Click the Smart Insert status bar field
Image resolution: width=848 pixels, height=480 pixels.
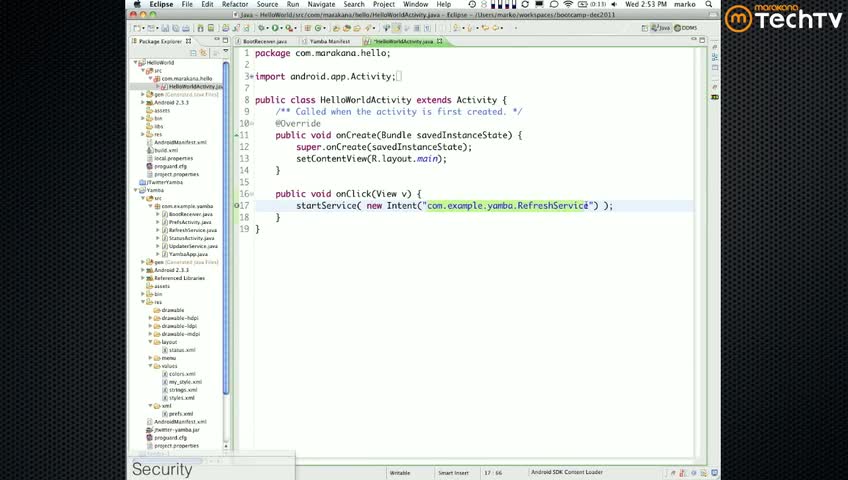[453, 473]
